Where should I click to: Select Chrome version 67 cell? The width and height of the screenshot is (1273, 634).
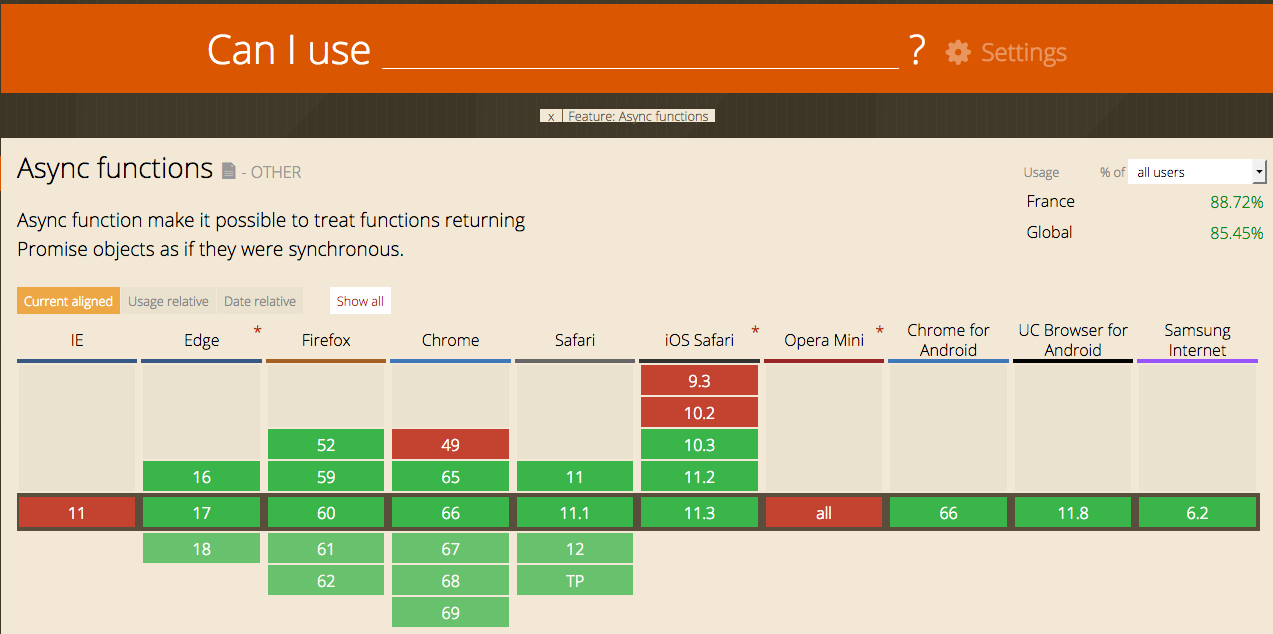coord(450,549)
